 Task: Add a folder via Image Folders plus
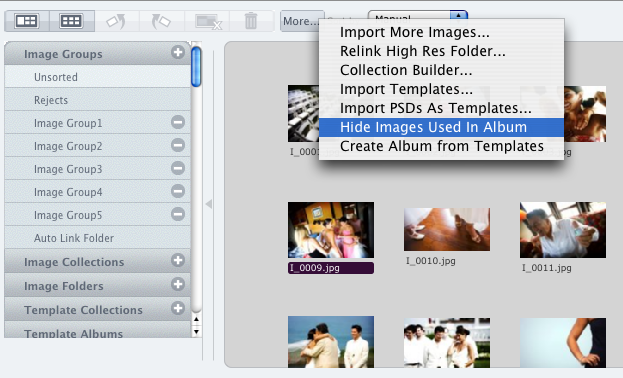click(x=178, y=284)
